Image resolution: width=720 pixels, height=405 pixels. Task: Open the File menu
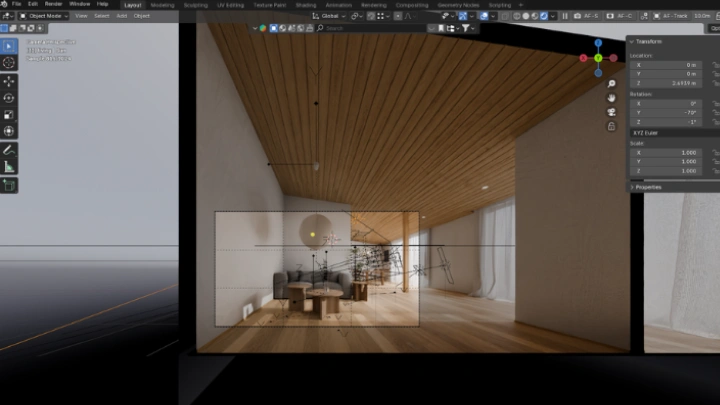(x=17, y=4)
